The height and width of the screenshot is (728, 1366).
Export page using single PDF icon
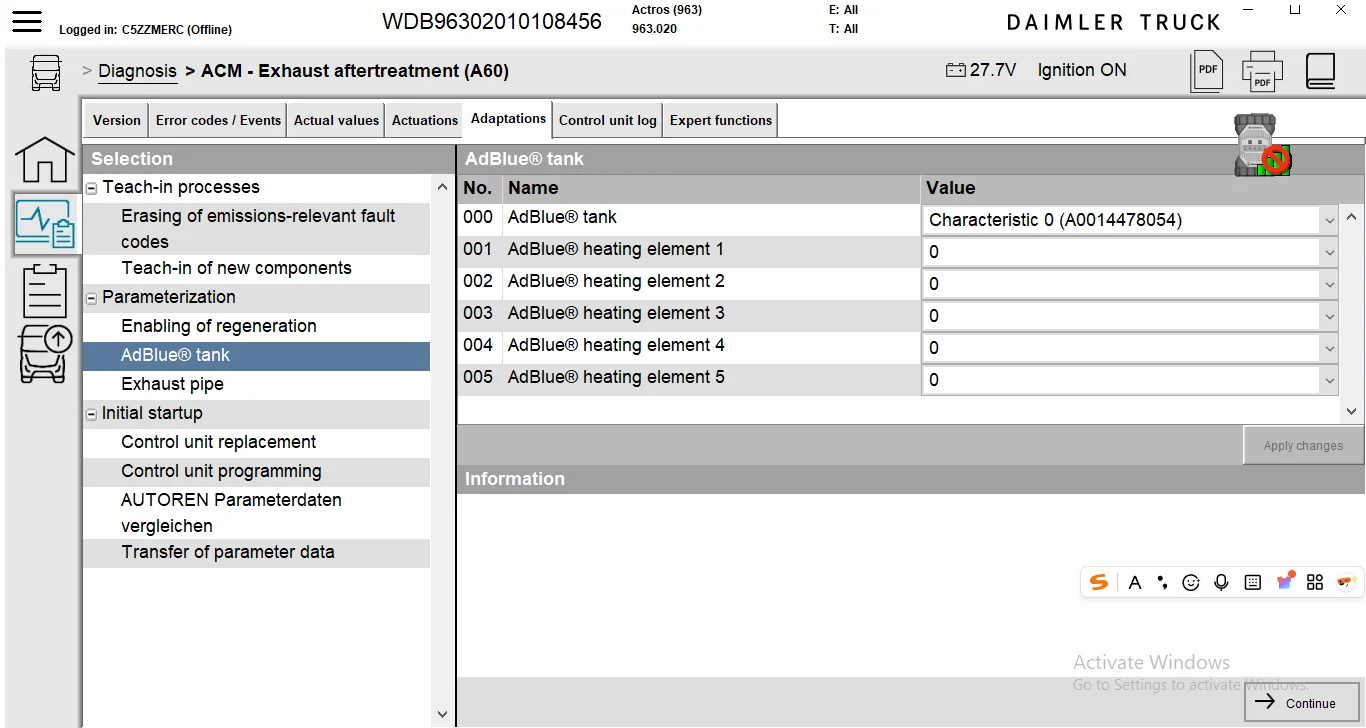pyautogui.click(x=1207, y=71)
